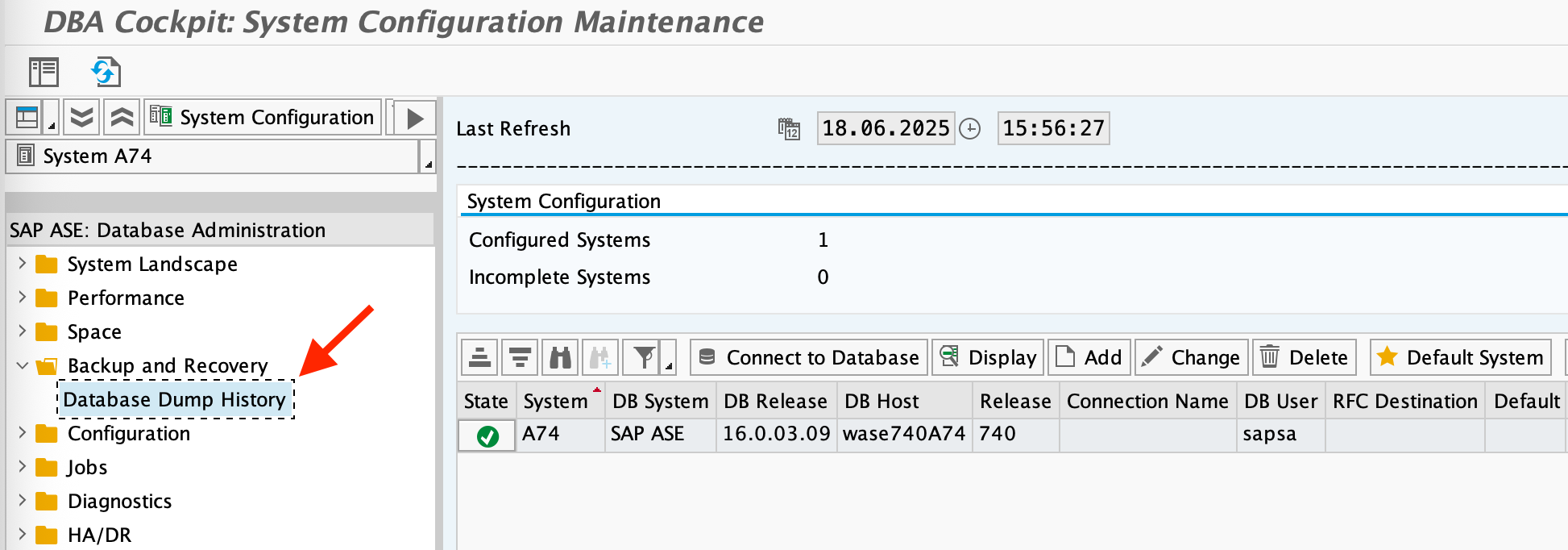Click the Connect to Database button
This screenshot has height=550, width=1568.
point(809,357)
